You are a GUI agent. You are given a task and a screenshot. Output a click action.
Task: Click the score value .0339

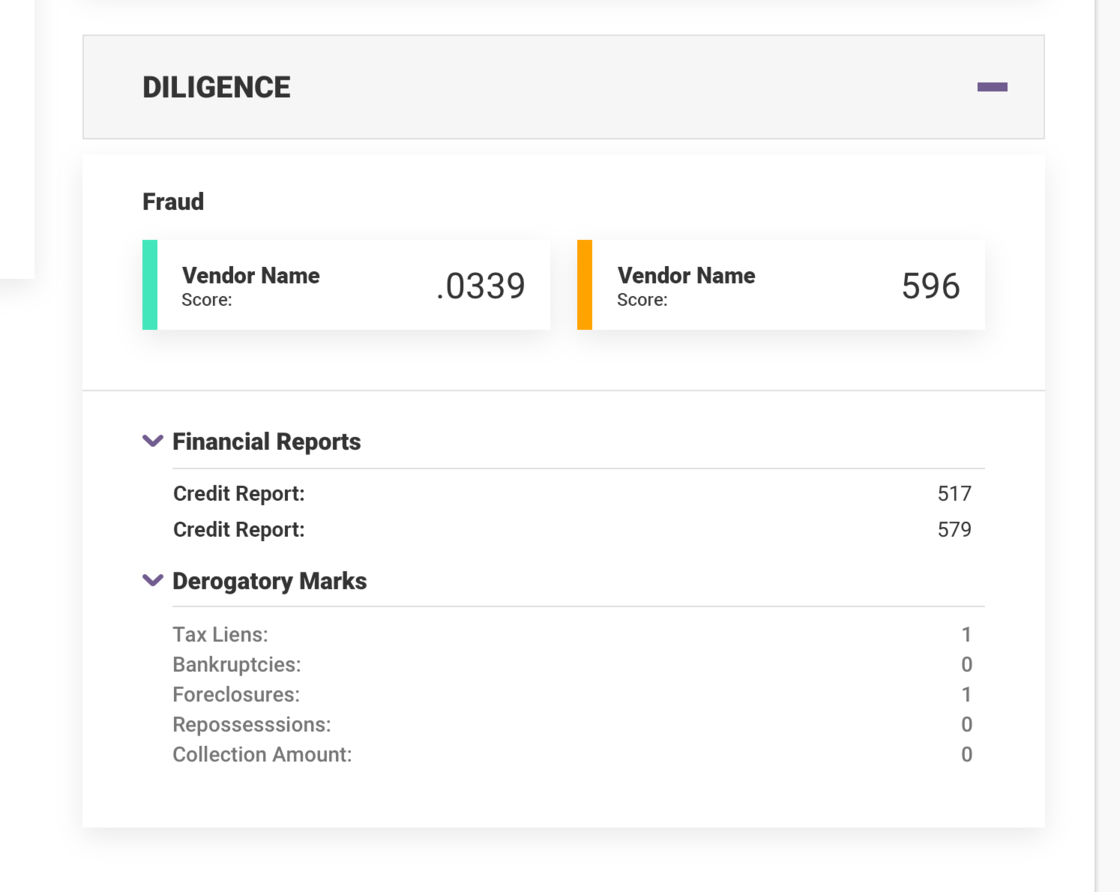pyautogui.click(x=479, y=286)
